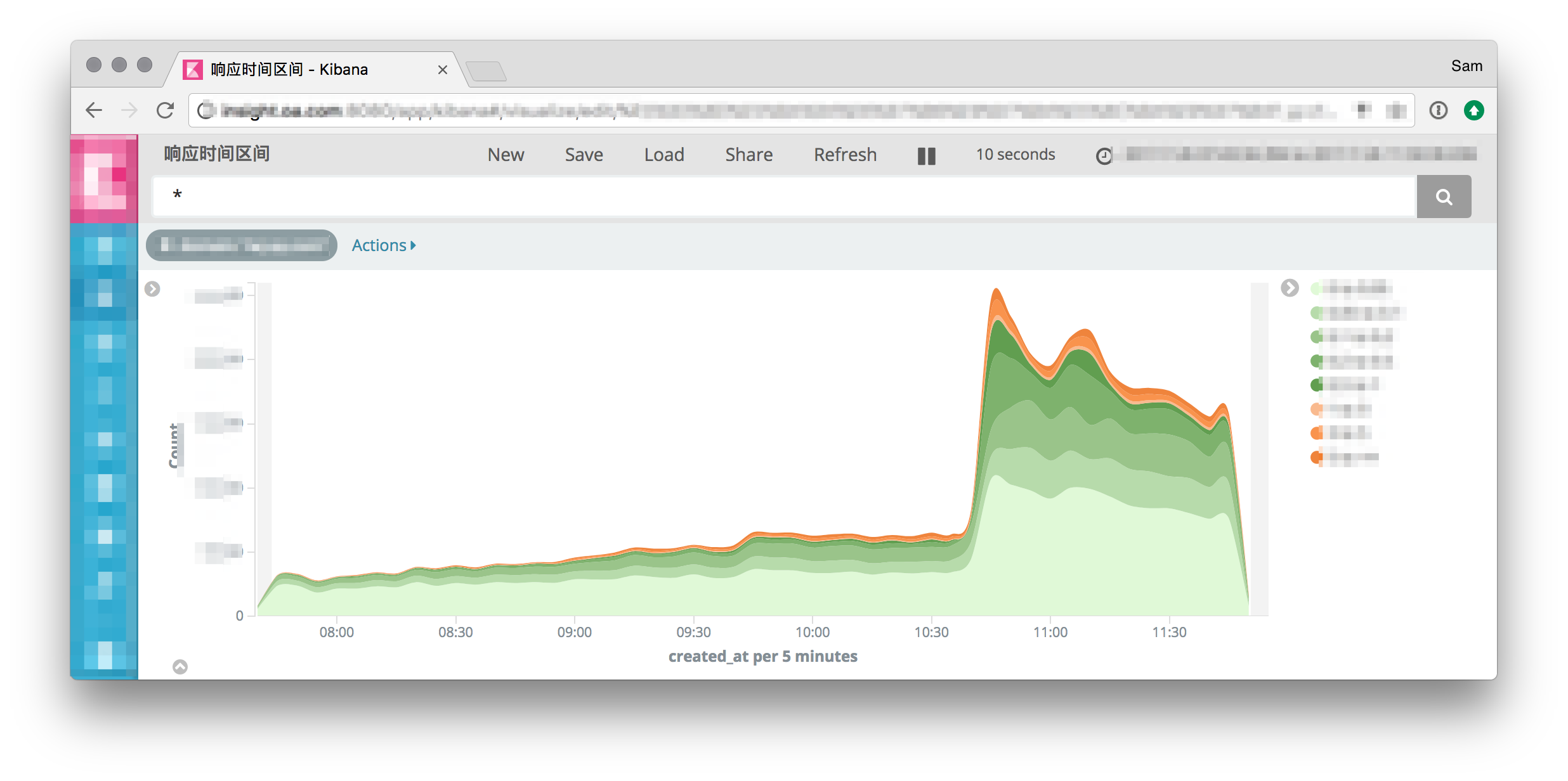Click the Refresh option
The image size is (1568, 781).
[845, 155]
